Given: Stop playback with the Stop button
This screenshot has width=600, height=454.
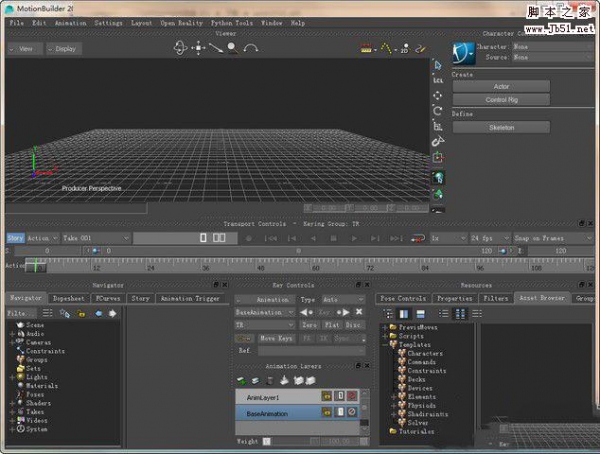Looking at the screenshot, I should [x=333, y=238].
